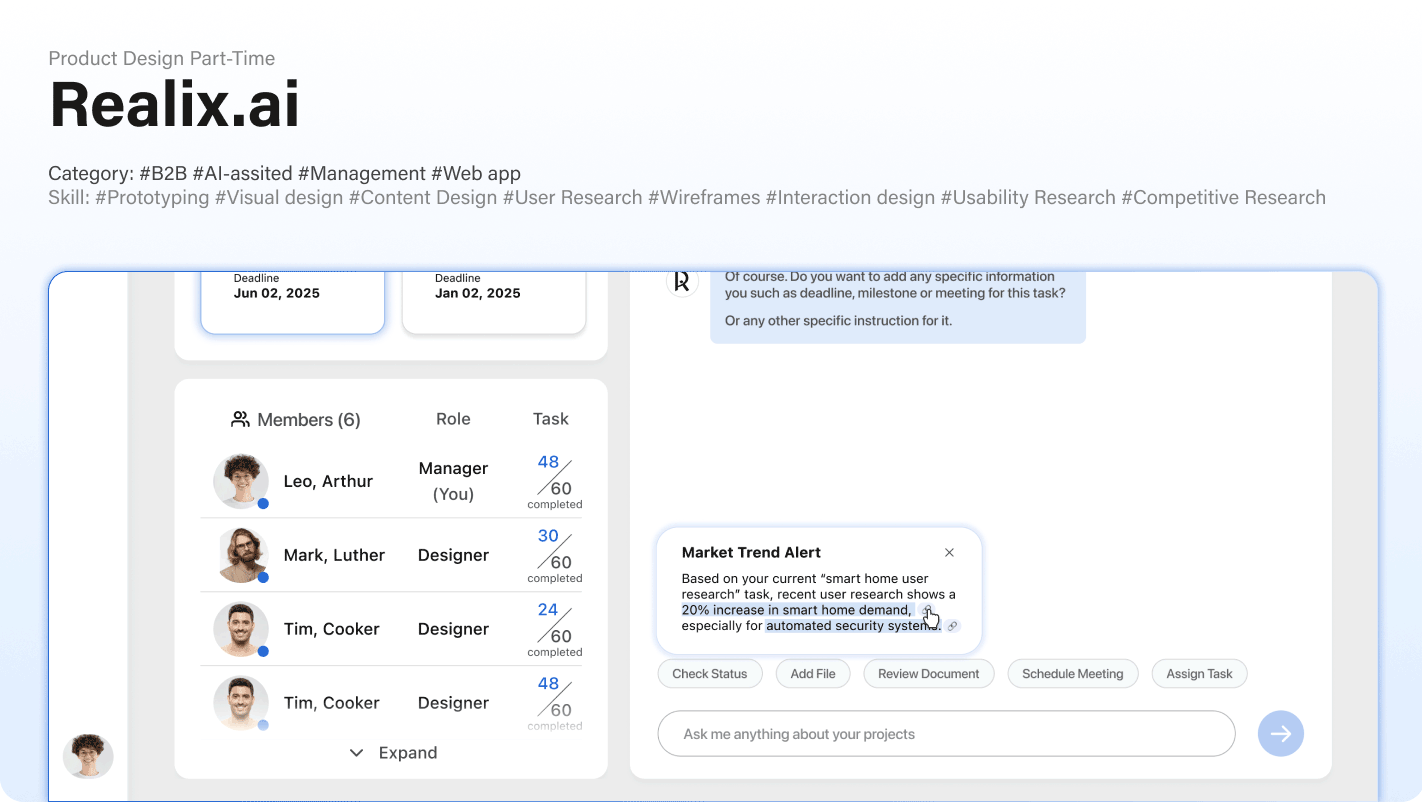Open Mark, Luther's profile photo

pyautogui.click(x=241, y=555)
